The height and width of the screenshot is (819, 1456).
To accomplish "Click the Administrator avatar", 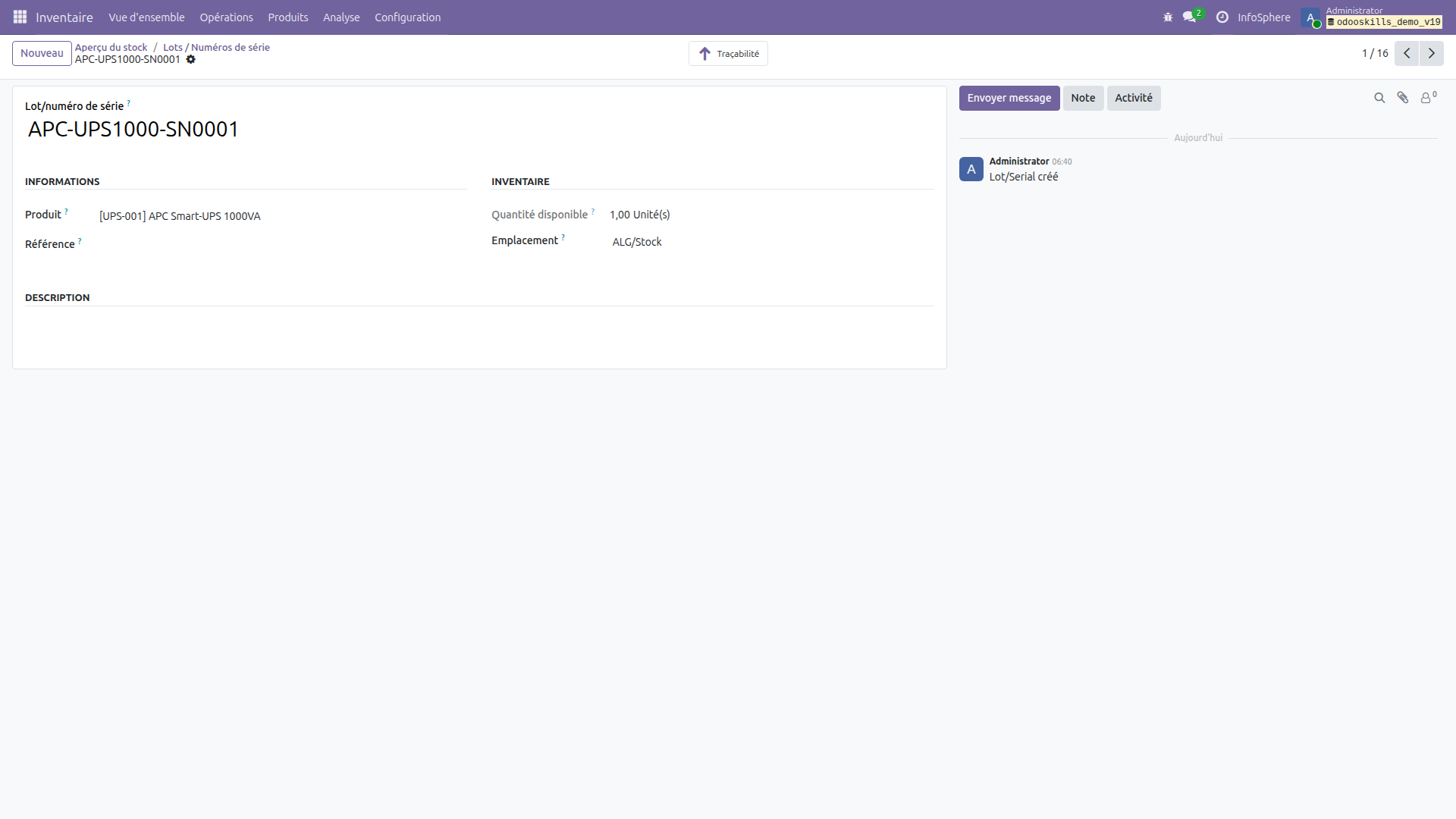I will click(x=1312, y=17).
